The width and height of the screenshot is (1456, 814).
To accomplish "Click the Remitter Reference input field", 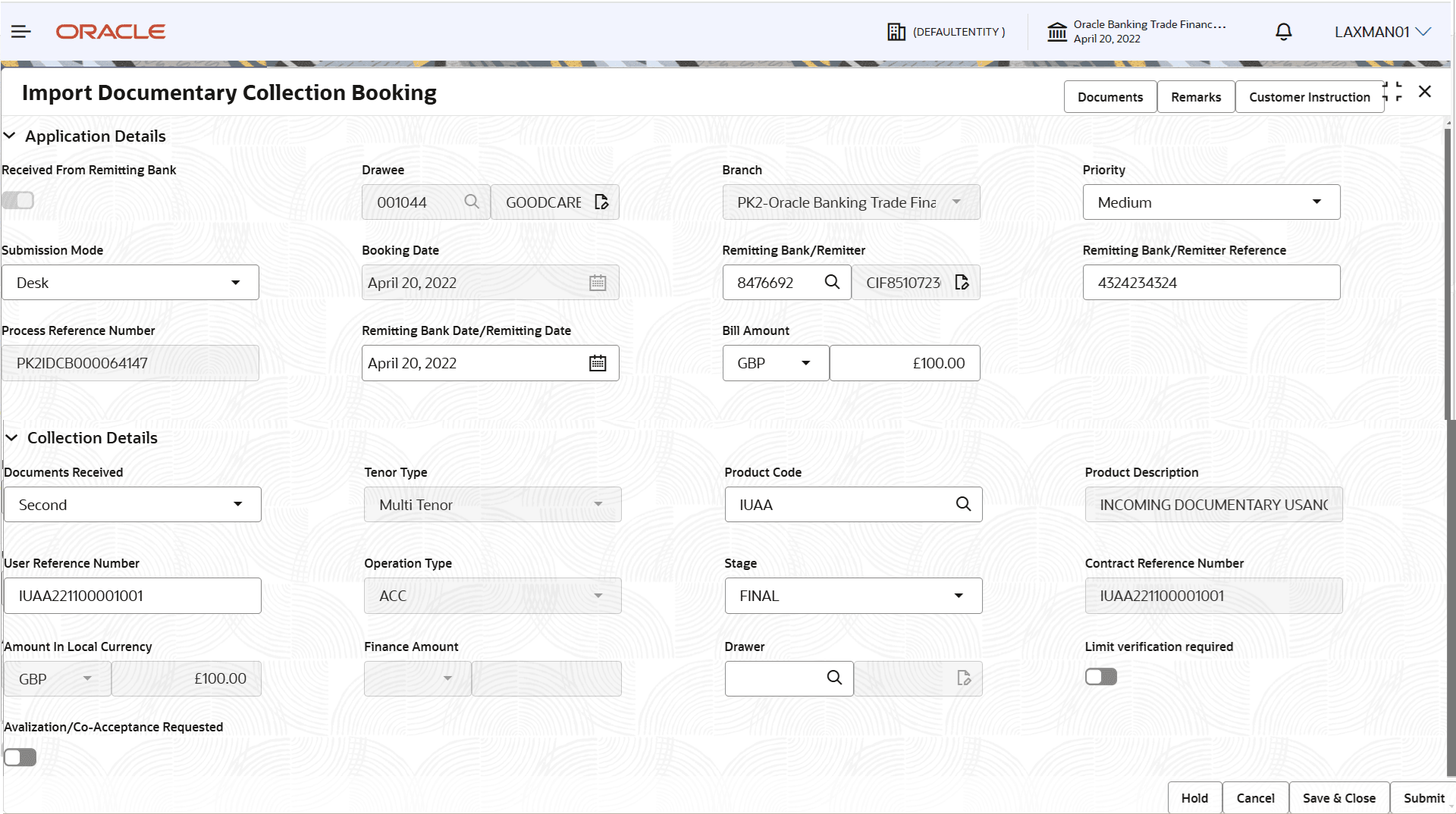I will tap(1211, 283).
